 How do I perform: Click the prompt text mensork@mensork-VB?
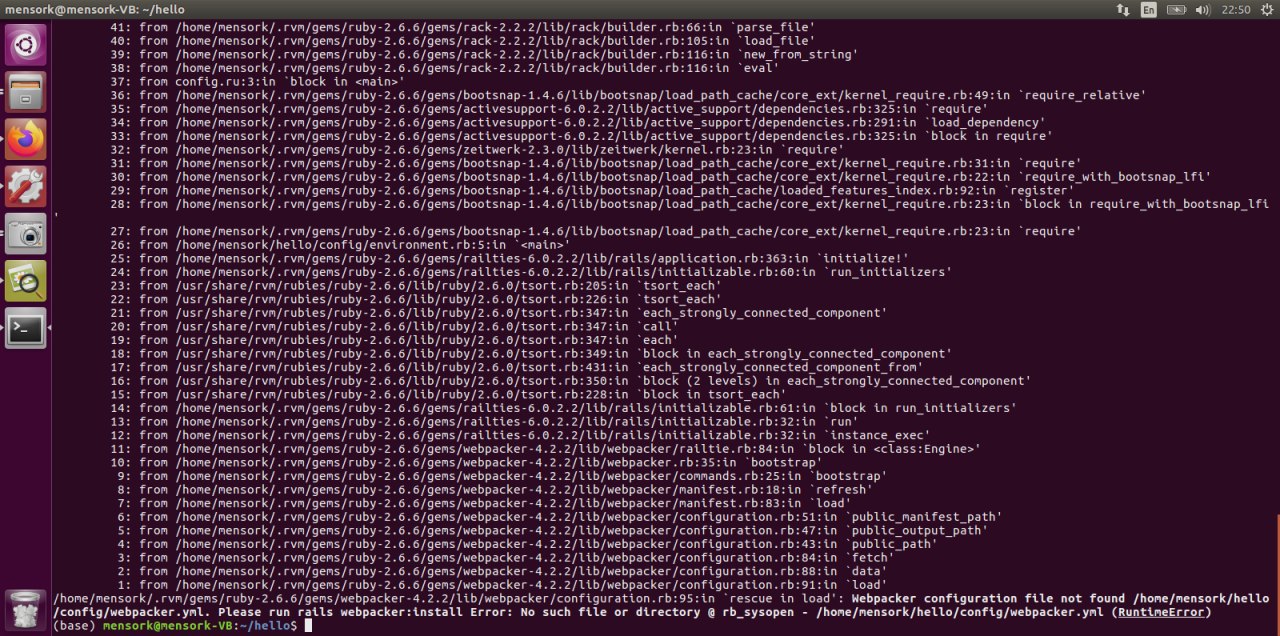click(167, 625)
